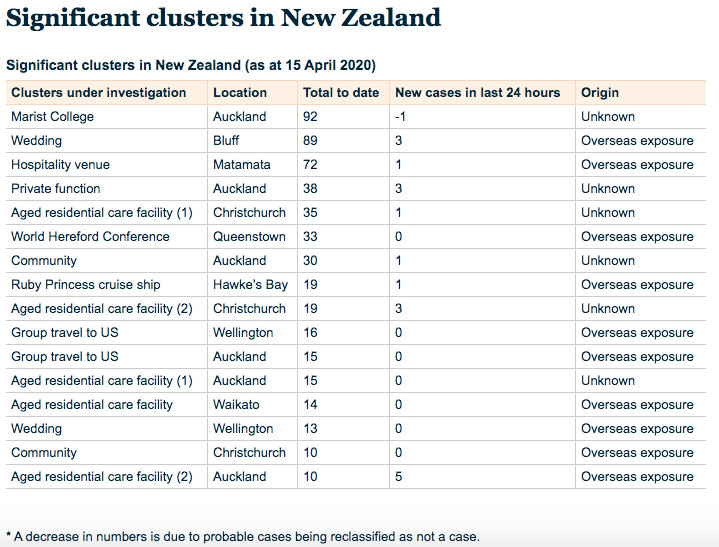Viewport: 719px width, 547px height.
Task: Select the 'Marist College' cluster cell
Action: click(52, 117)
